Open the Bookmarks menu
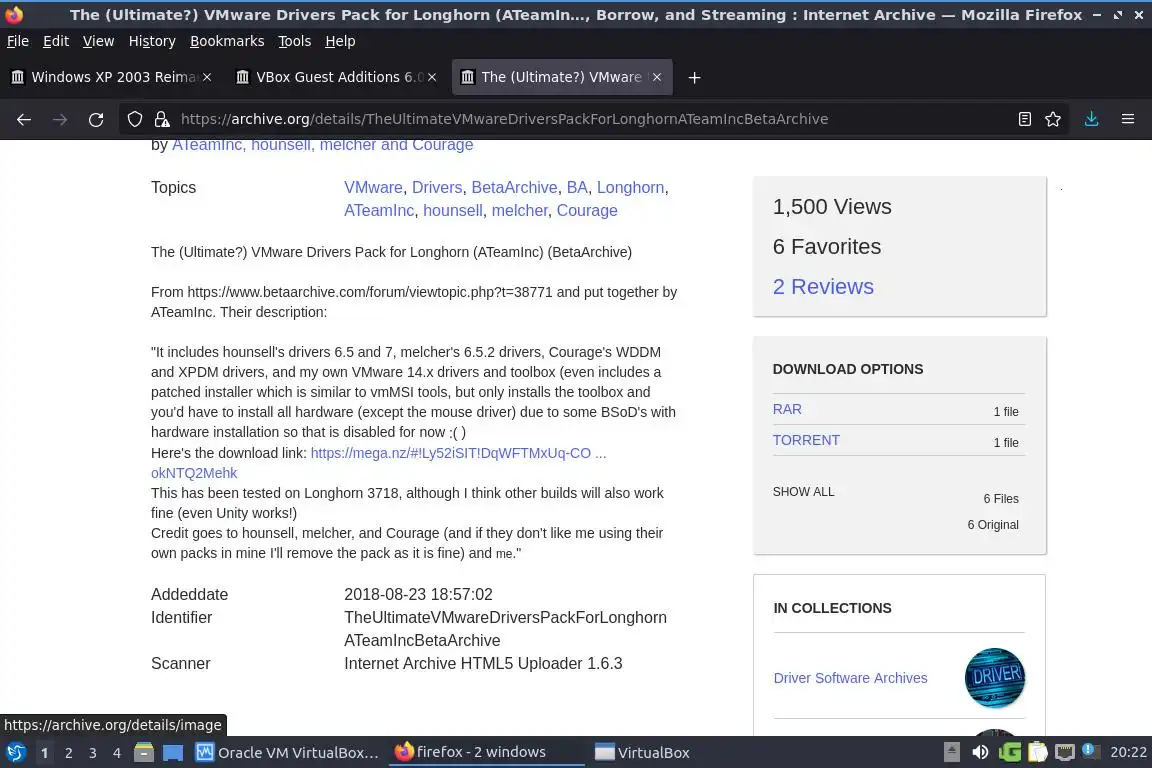Image resolution: width=1152 pixels, height=768 pixels. click(x=227, y=41)
